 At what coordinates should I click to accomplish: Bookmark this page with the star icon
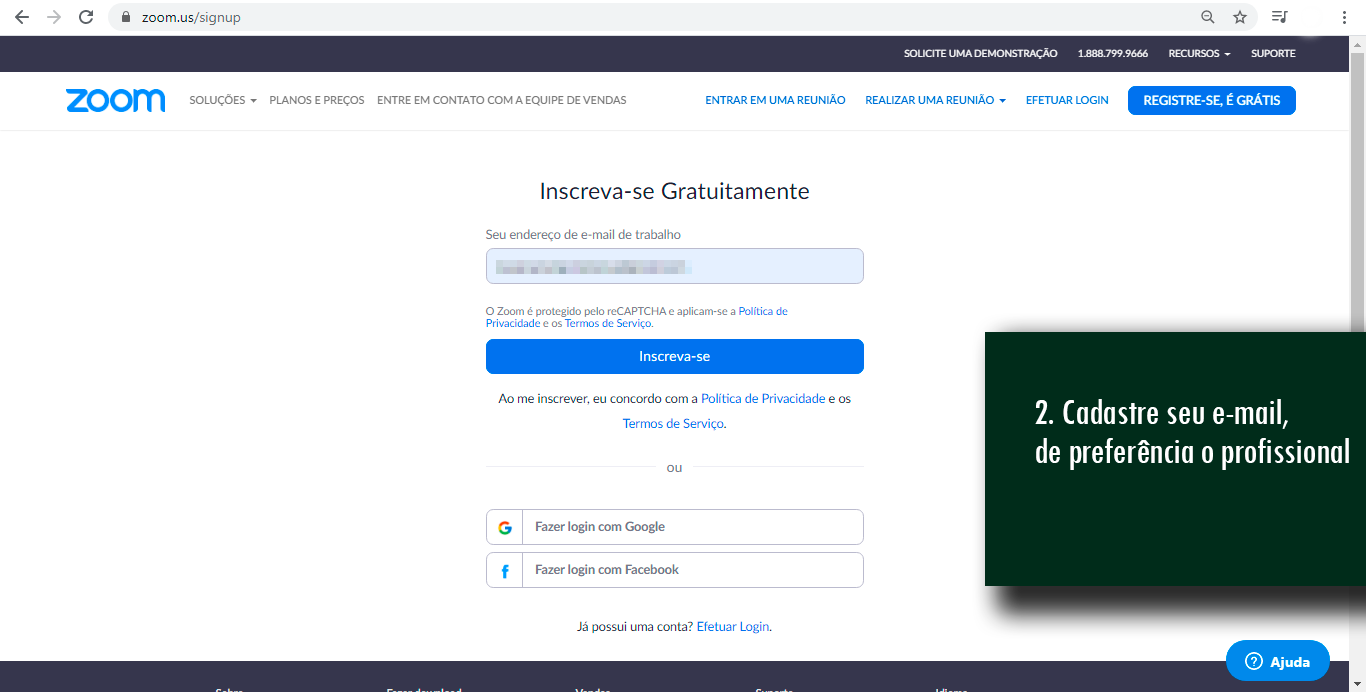[x=1240, y=17]
